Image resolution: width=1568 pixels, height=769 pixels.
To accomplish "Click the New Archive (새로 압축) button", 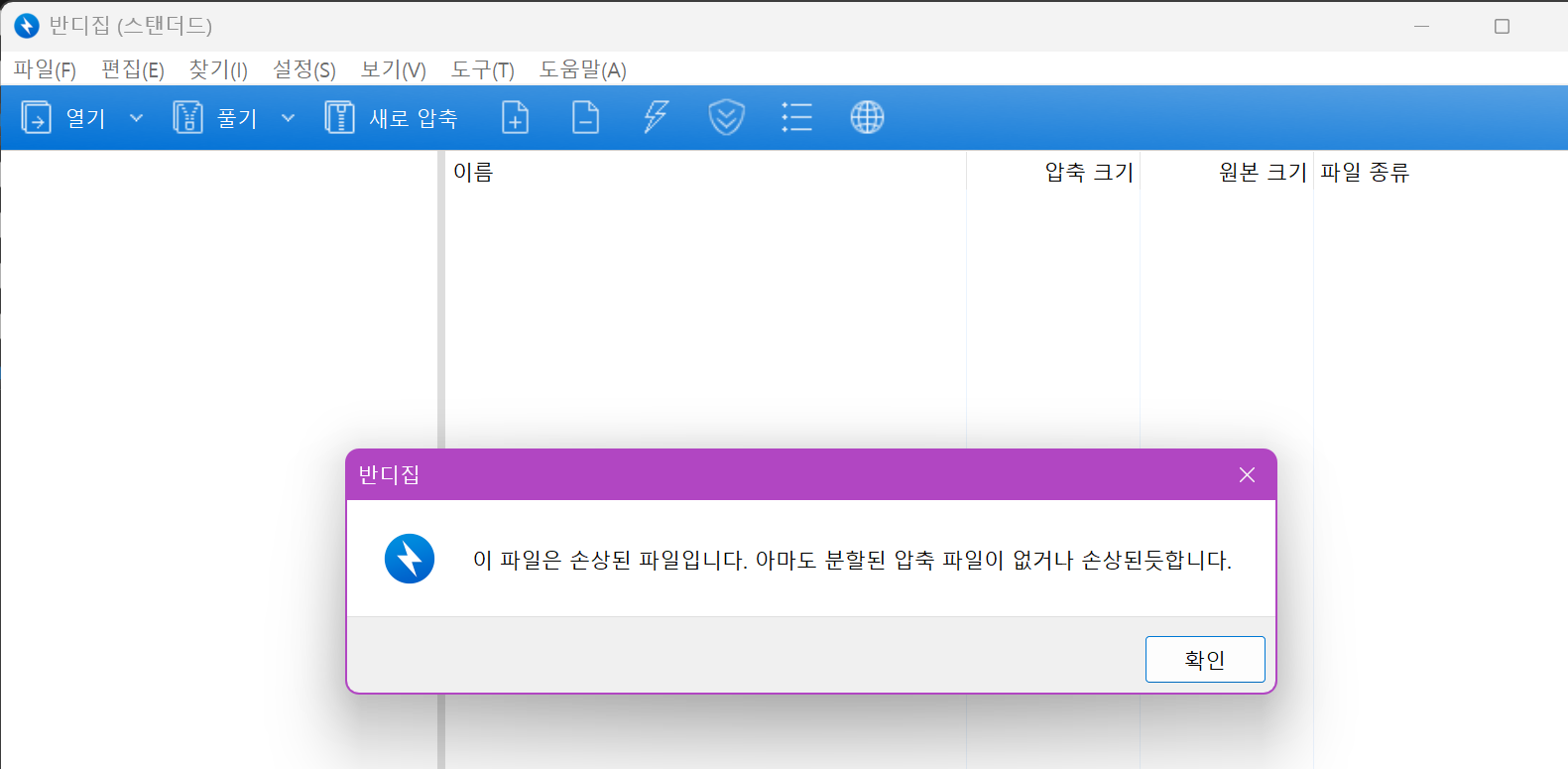I will click(392, 118).
